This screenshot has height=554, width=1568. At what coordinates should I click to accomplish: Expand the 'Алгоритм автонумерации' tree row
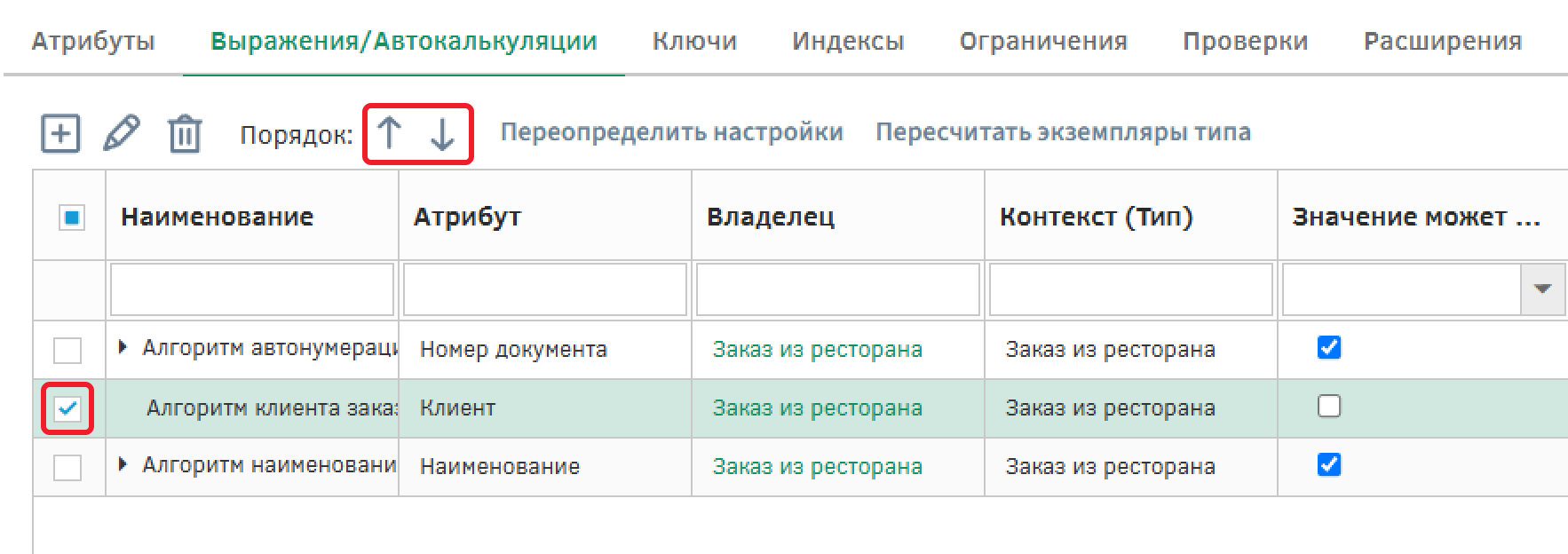click(123, 347)
